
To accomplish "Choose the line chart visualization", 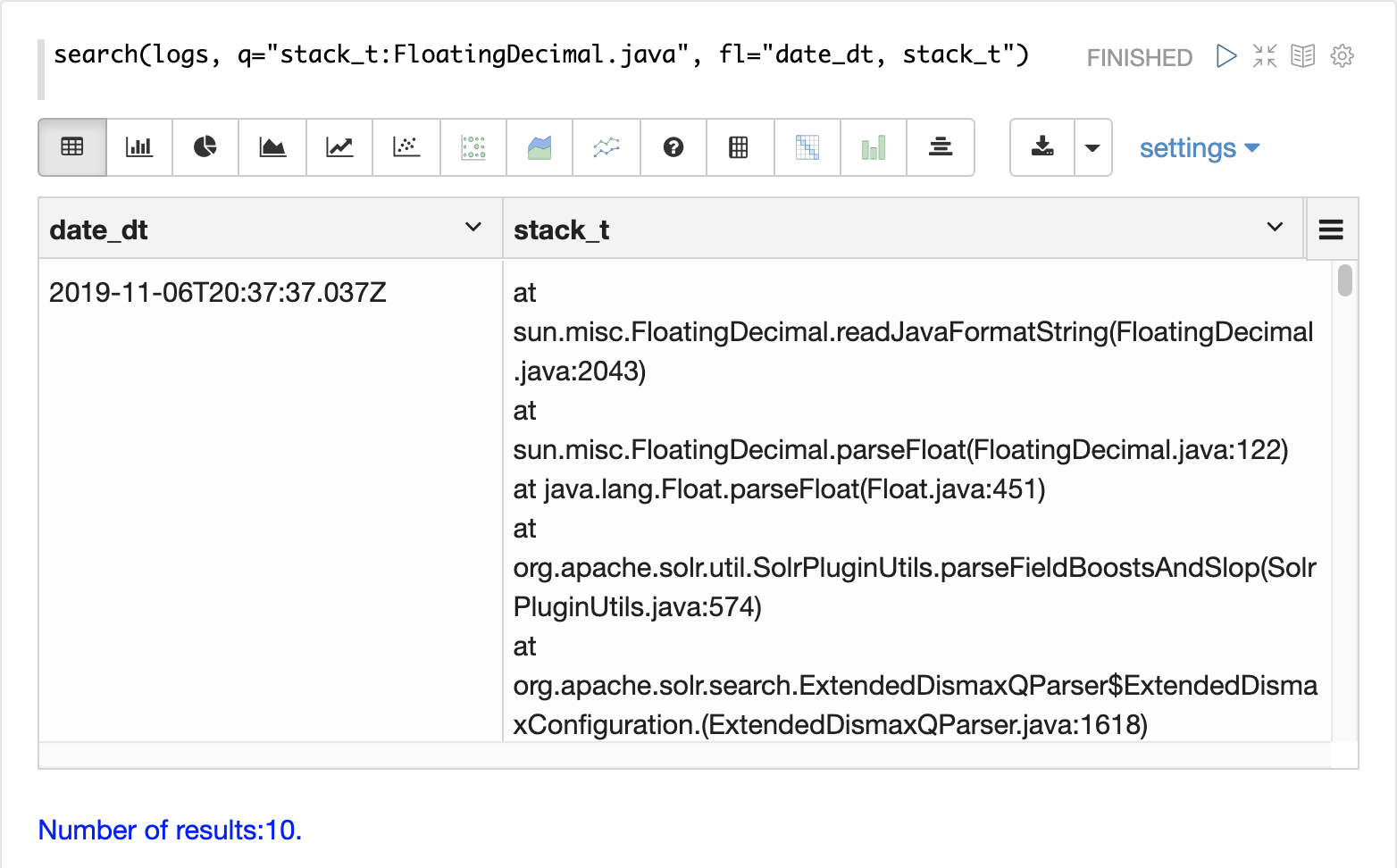I will click(339, 147).
